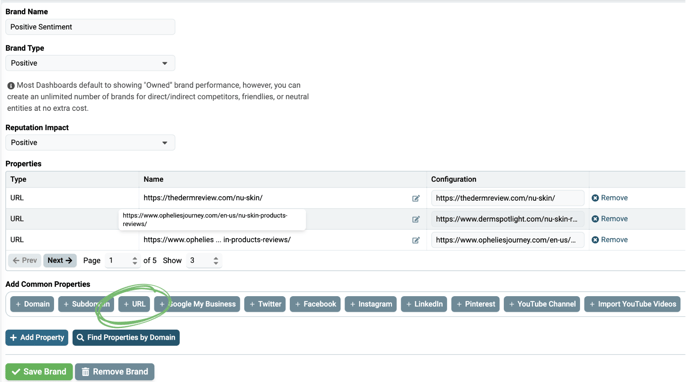Edit name of thedermreview.com URL property
This screenshot has width=686, height=382.
(x=416, y=198)
